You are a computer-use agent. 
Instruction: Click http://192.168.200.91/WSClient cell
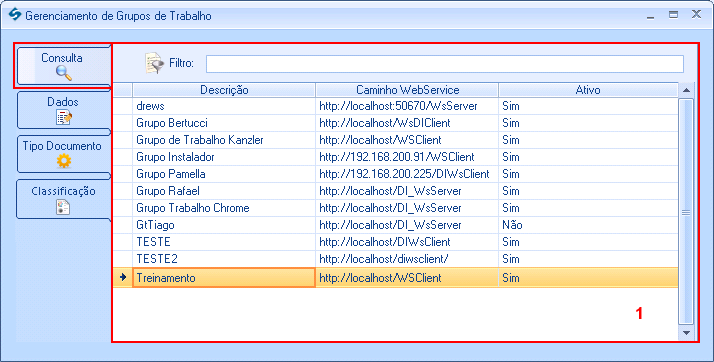coord(407,157)
